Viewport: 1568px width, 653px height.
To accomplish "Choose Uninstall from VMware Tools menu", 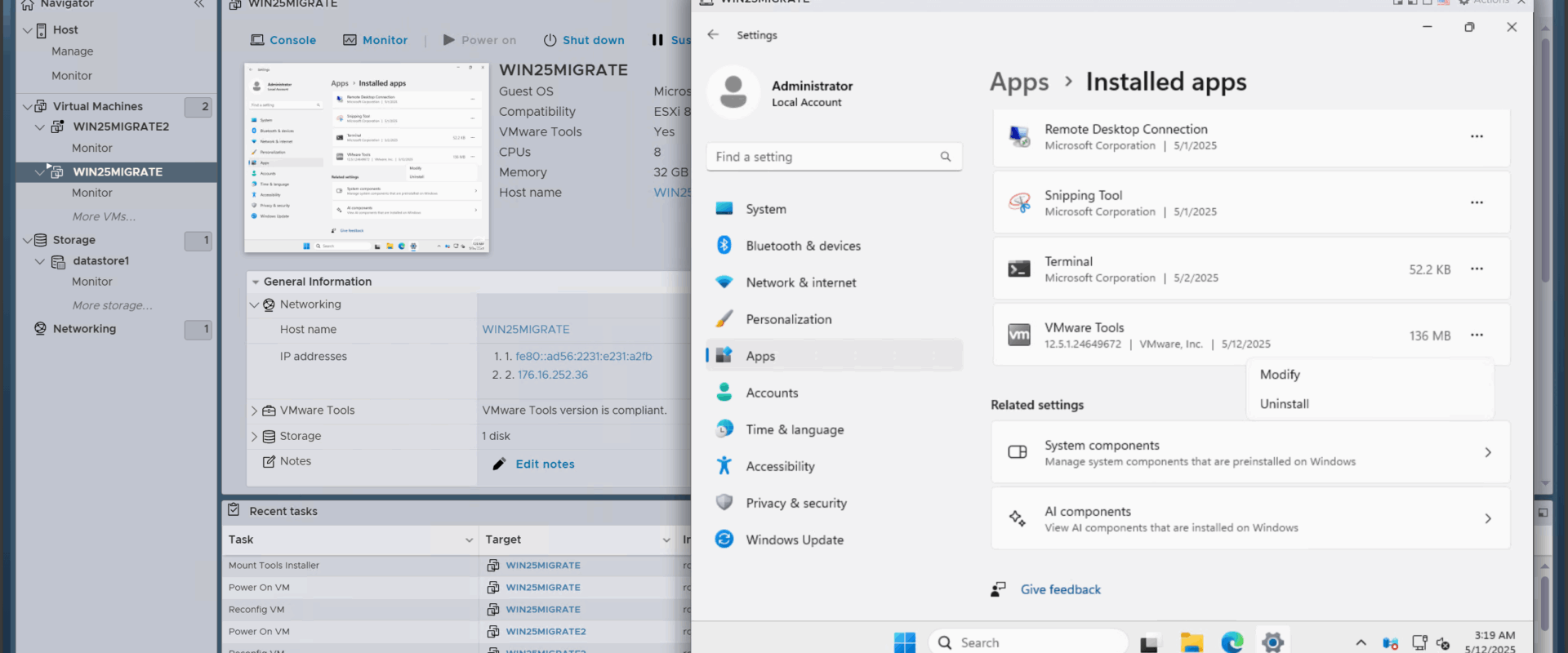I will tap(1370, 404).
